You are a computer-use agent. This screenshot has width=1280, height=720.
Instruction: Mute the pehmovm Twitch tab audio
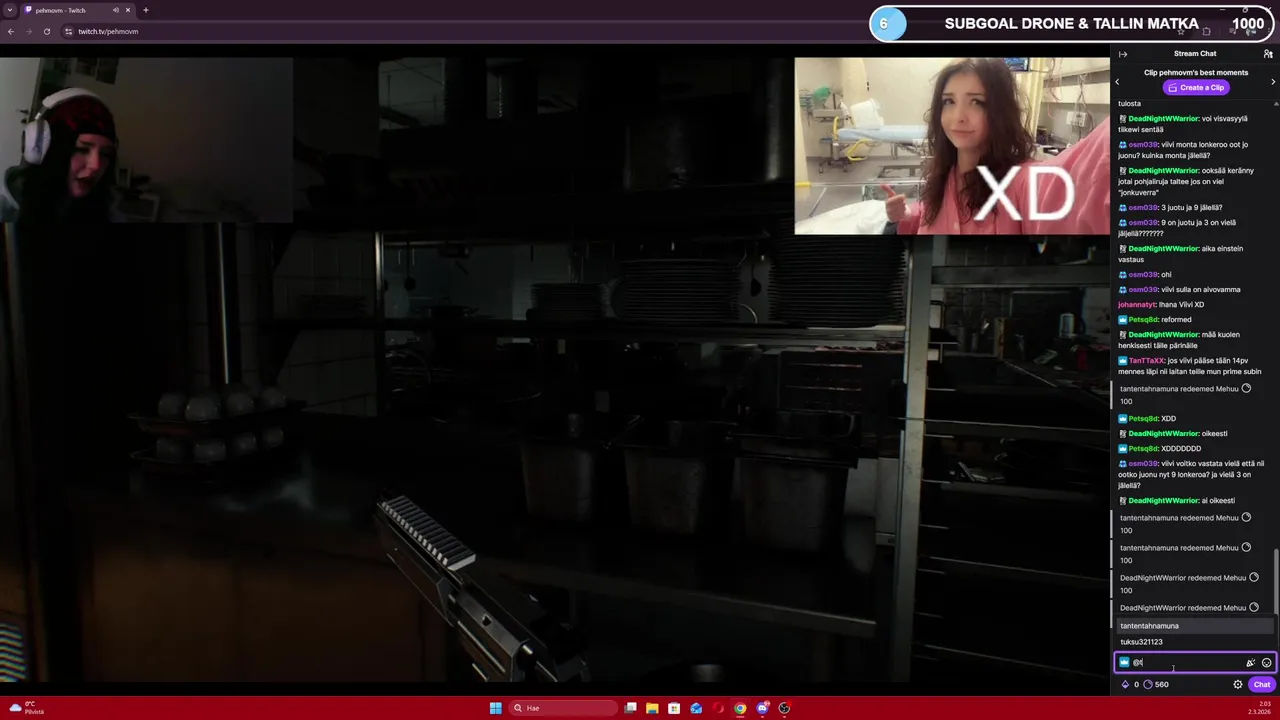[116, 10]
